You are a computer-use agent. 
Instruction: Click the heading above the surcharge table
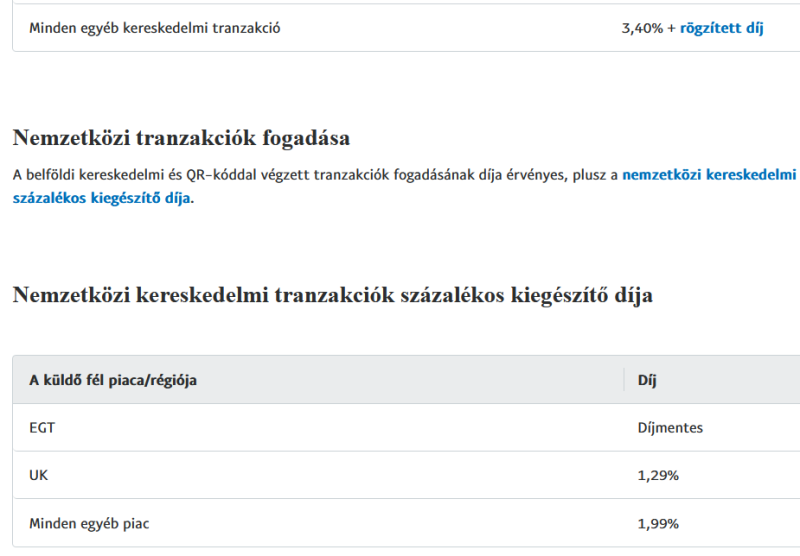tap(333, 296)
